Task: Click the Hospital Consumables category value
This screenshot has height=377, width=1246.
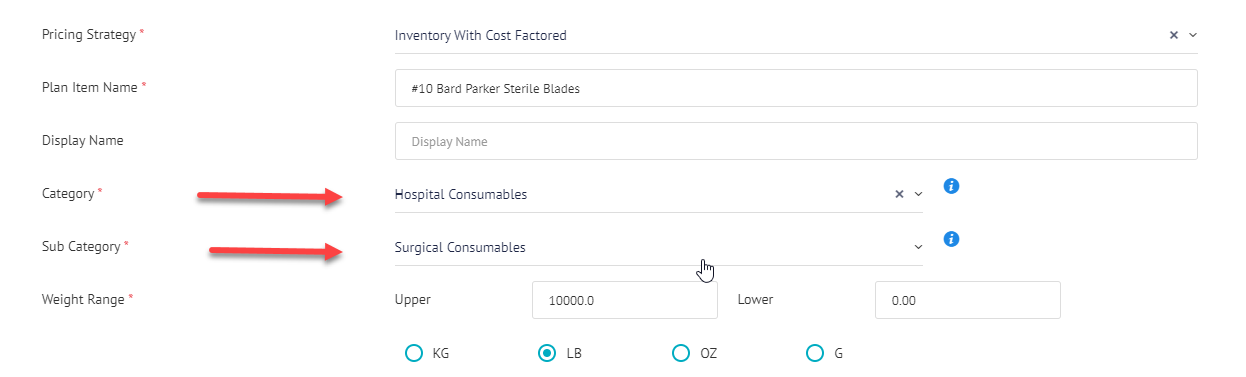Action: click(x=461, y=194)
